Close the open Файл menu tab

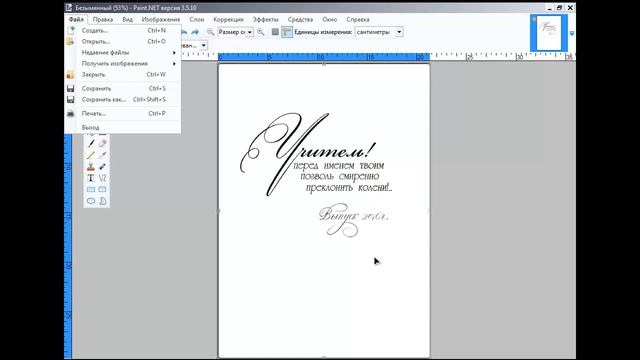76,19
